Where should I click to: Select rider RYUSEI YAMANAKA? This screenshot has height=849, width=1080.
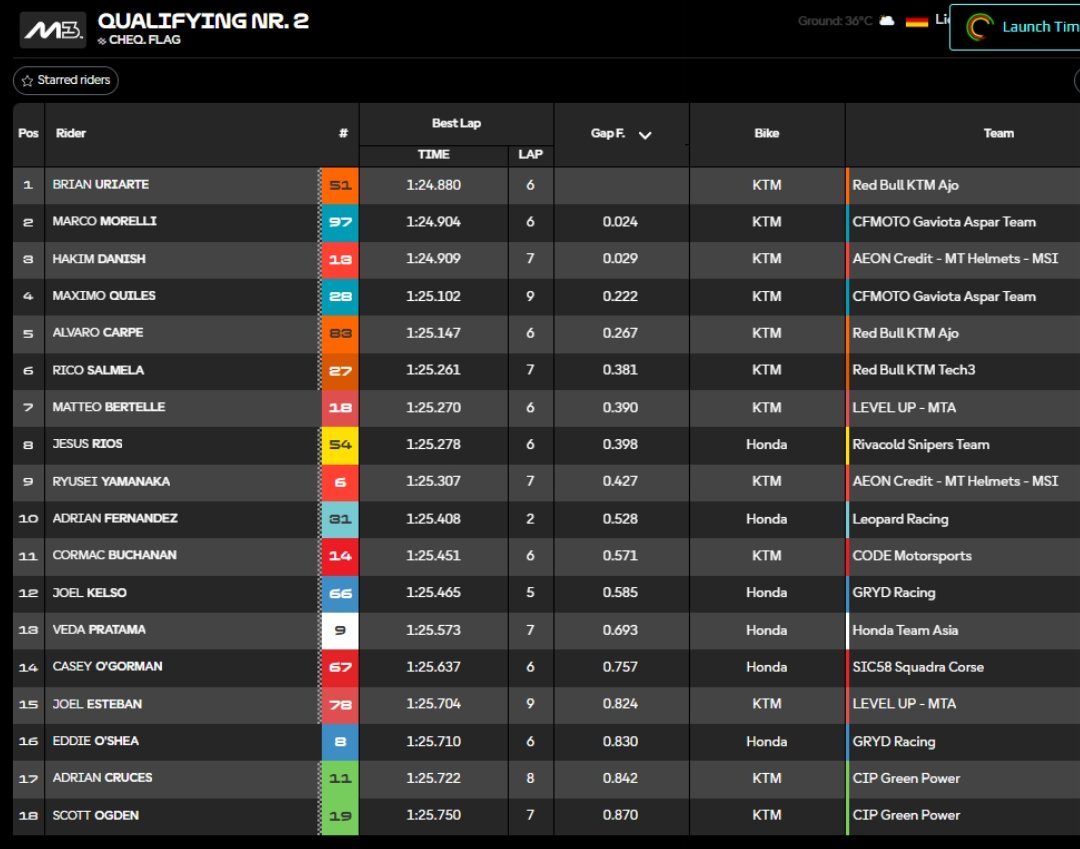point(111,481)
